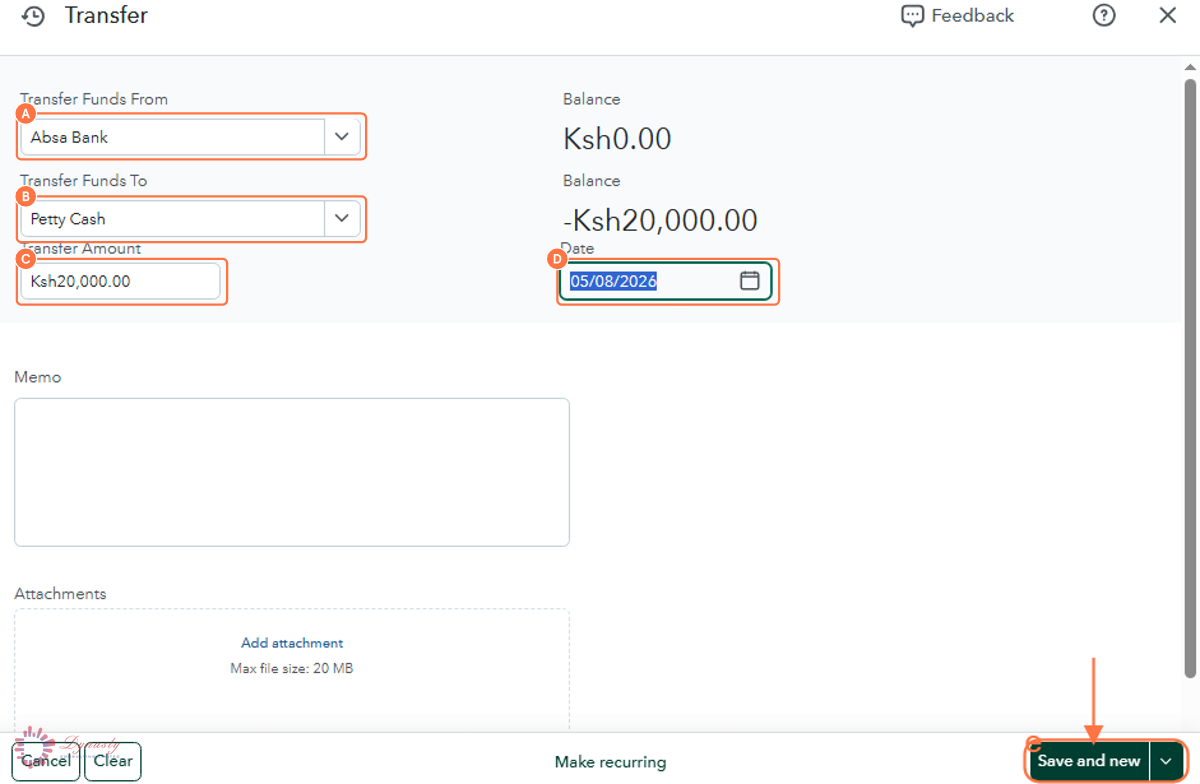Expand the Transfer Funds From dropdown arrow
This screenshot has height=784, width=1200.
pyautogui.click(x=342, y=137)
